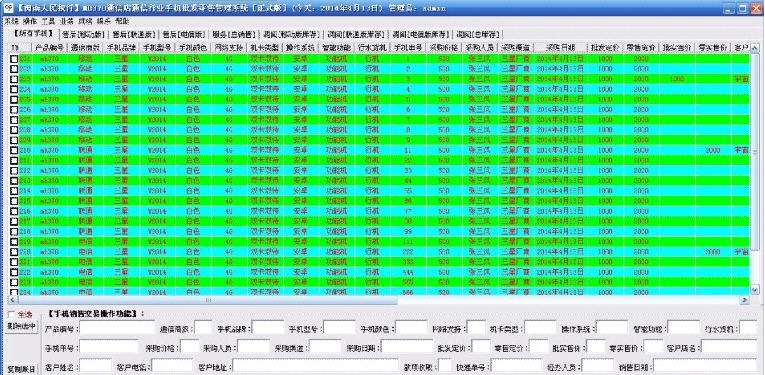Click the 操作系统 column header
The image size is (765, 375).
(x=300, y=48)
